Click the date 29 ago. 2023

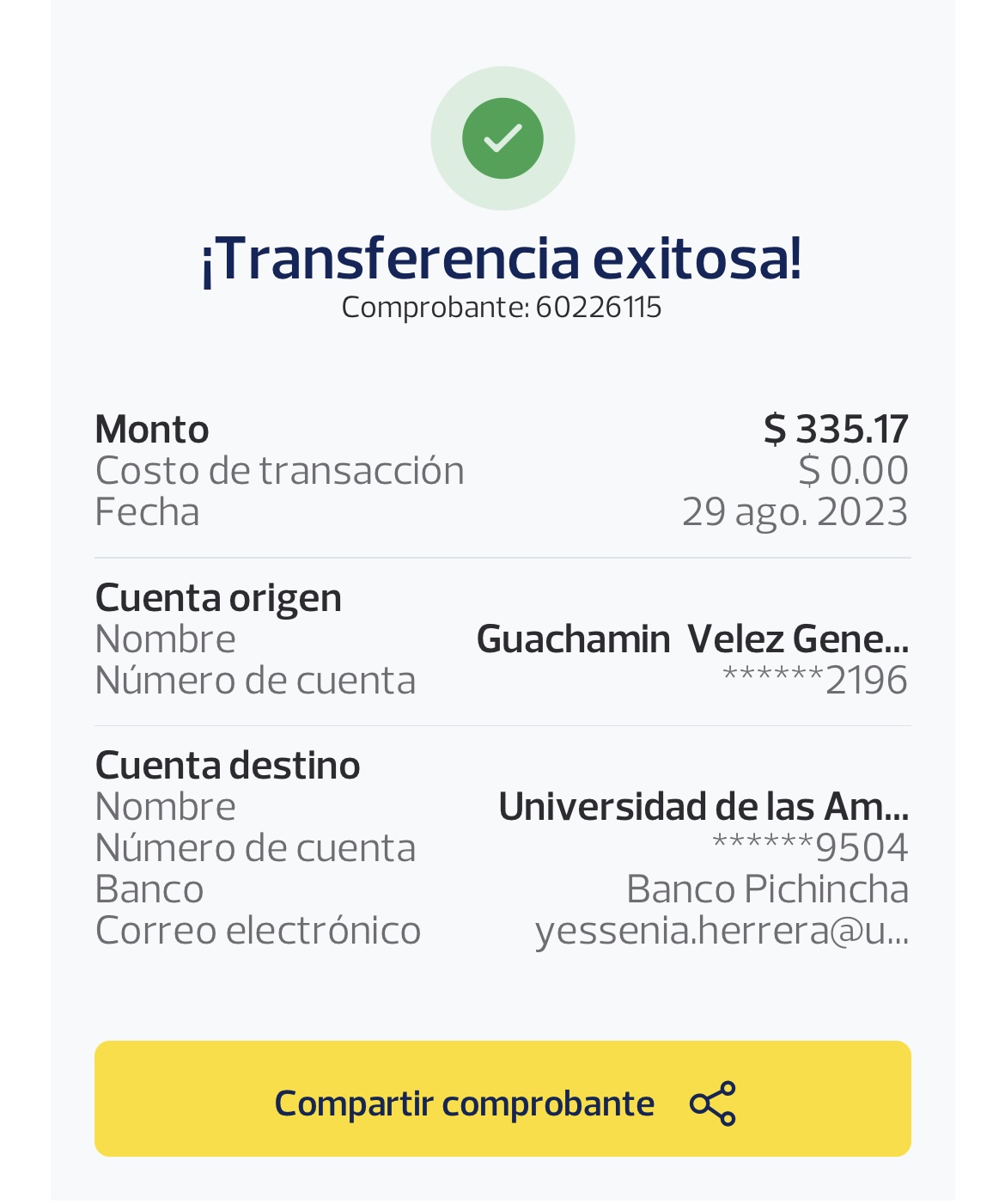pos(795,512)
